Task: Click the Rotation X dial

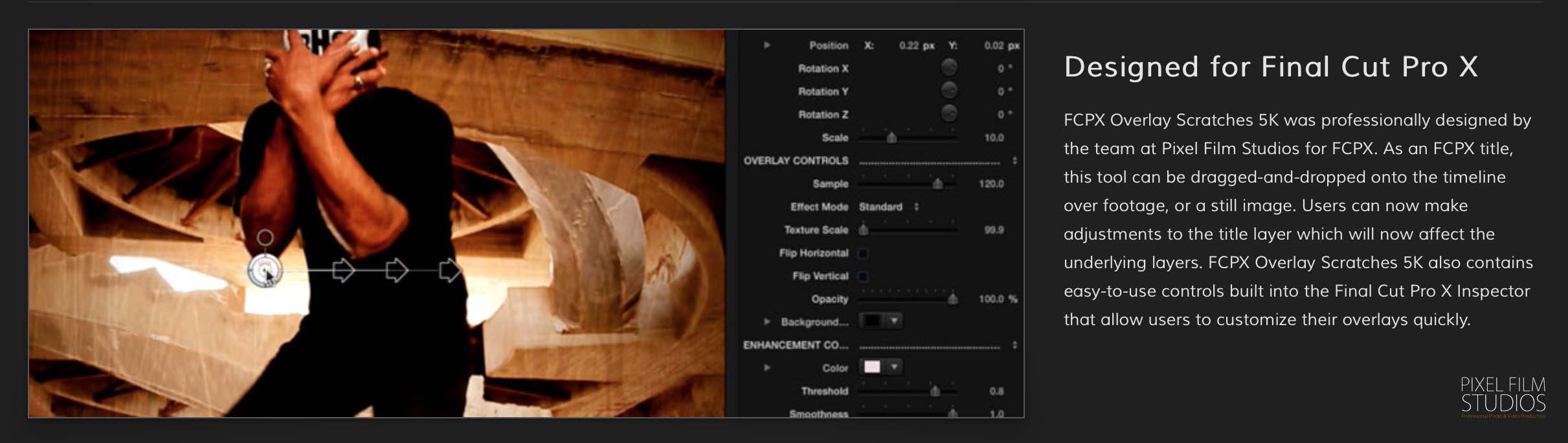Action: tap(948, 67)
